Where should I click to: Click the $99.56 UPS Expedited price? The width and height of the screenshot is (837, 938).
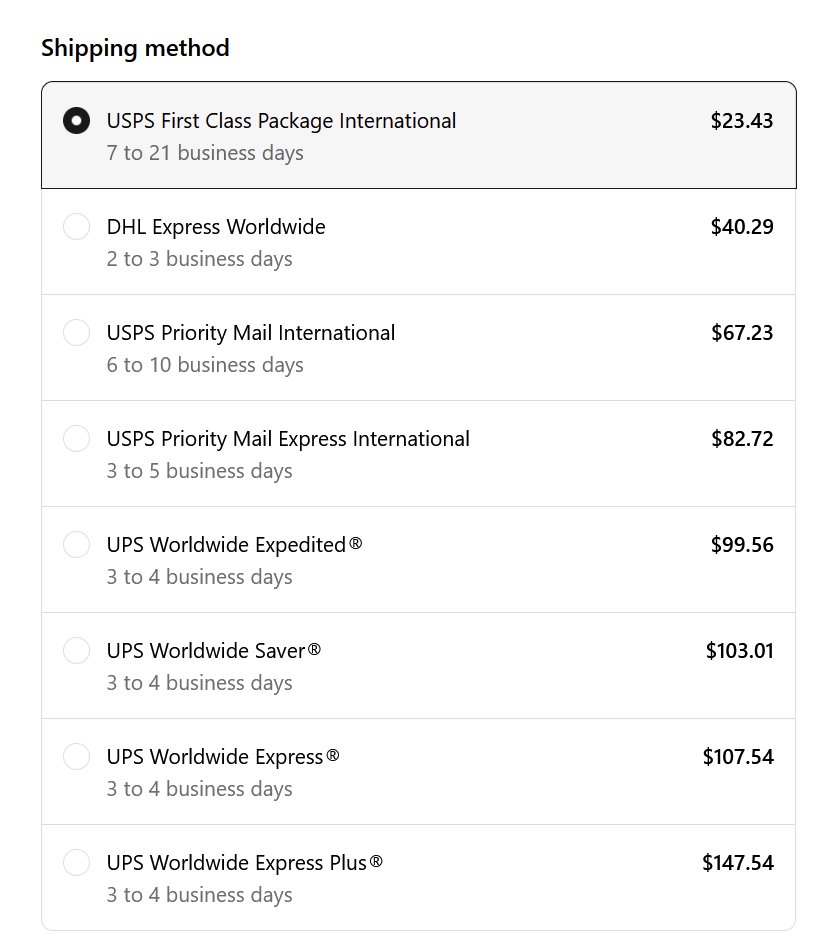[x=742, y=544]
